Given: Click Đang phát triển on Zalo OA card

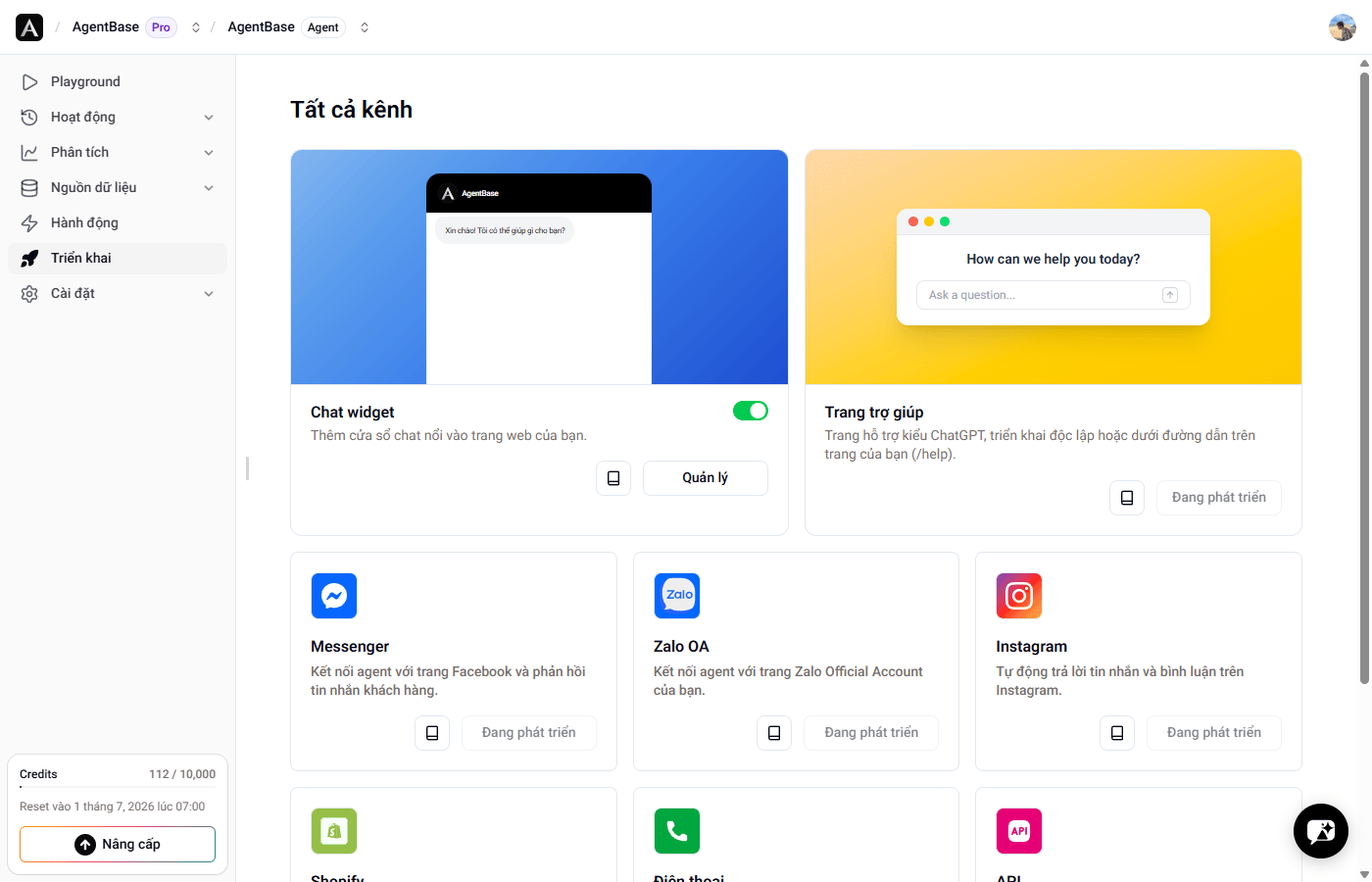Looking at the screenshot, I should coord(871,733).
